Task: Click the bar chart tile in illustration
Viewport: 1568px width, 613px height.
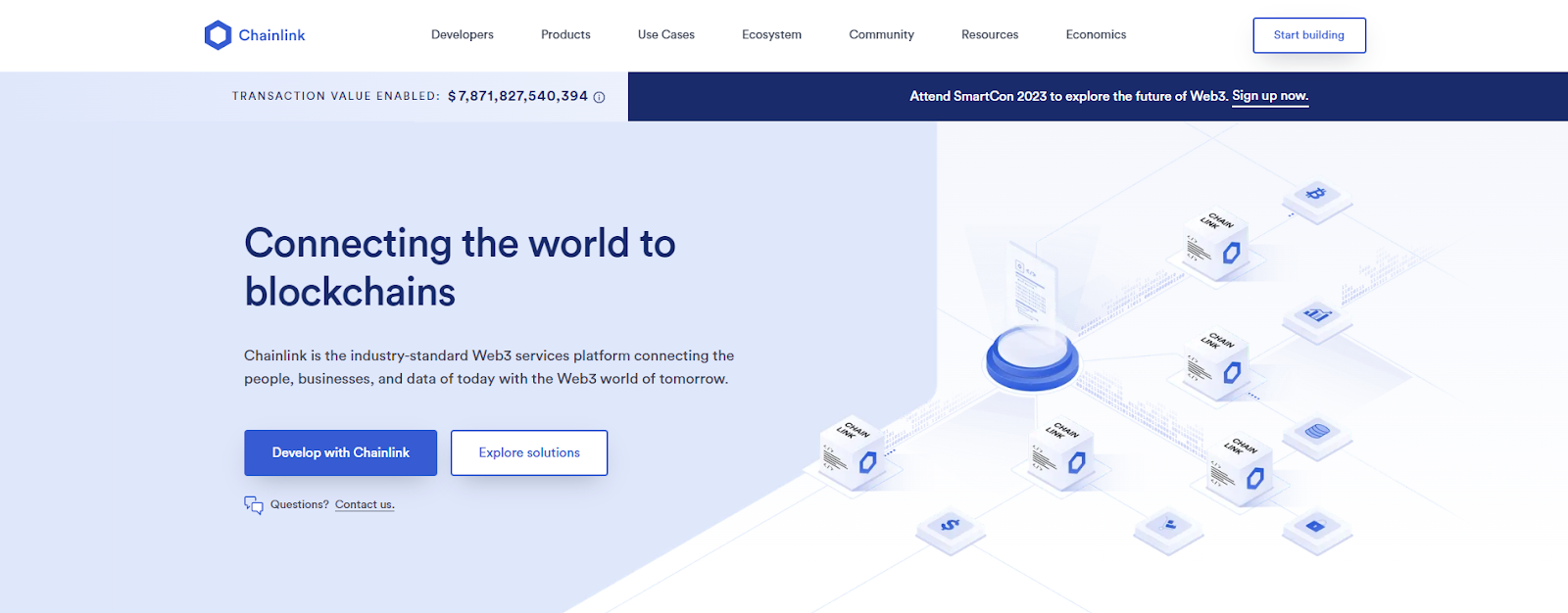Action: click(1316, 315)
